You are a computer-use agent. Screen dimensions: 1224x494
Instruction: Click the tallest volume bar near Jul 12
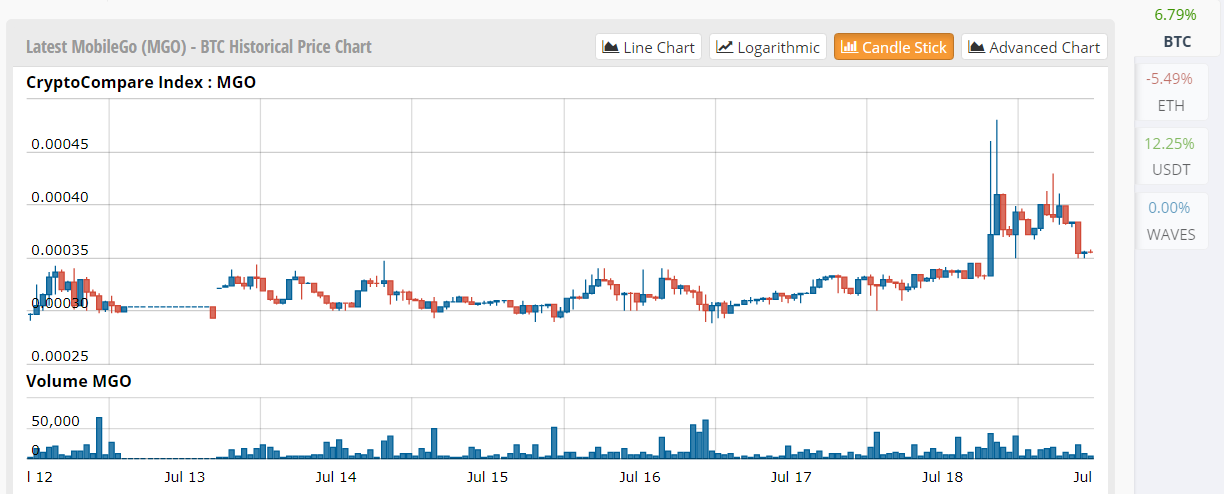[x=99, y=436]
